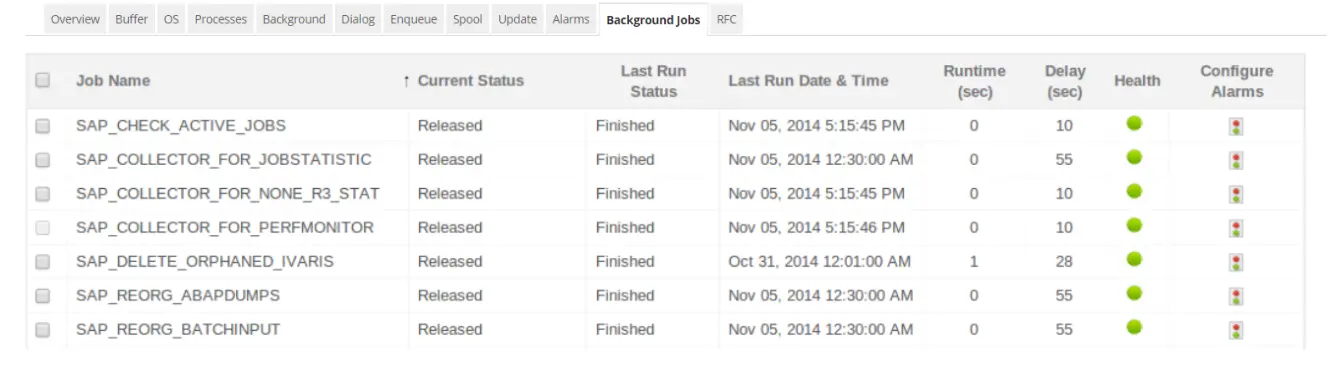The width and height of the screenshot is (1340, 378).
Task: Go to the Enqueue tab
Action: coord(414,19)
